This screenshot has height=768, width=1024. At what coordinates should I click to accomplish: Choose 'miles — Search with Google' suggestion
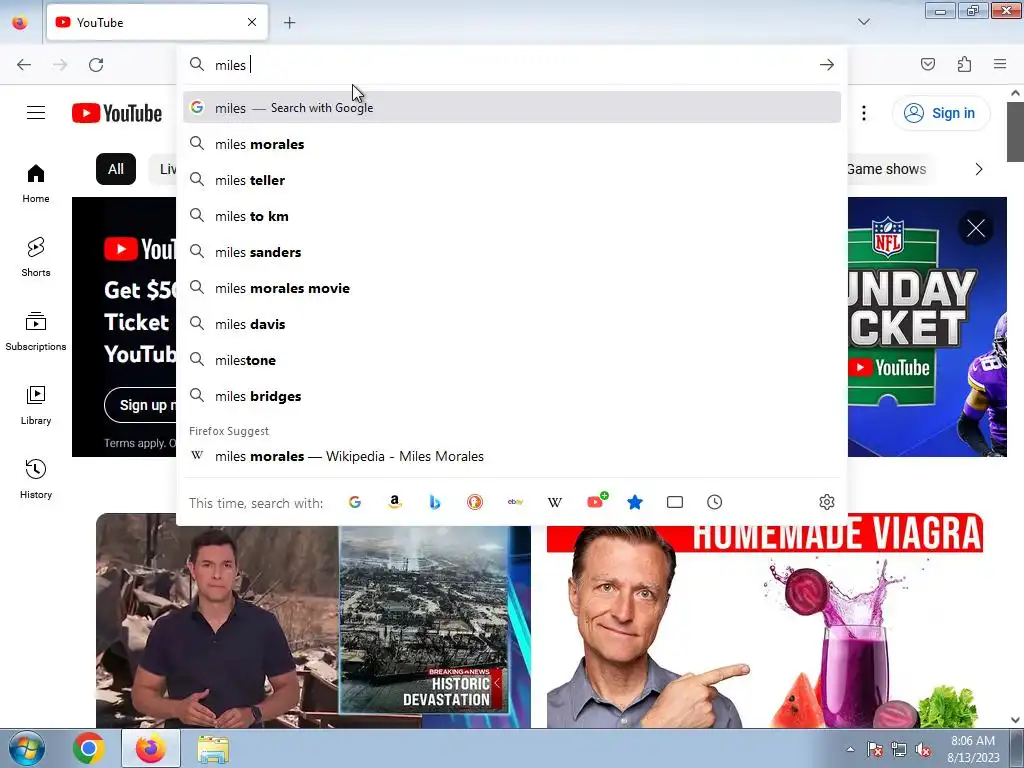pos(512,108)
